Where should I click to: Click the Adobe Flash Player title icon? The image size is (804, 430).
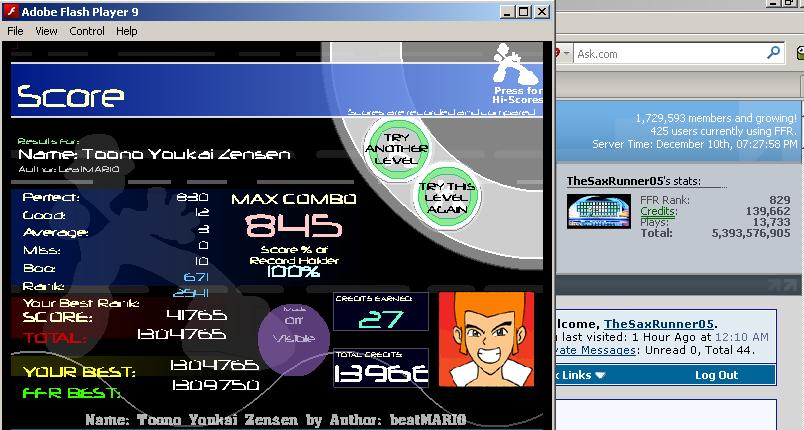(x=11, y=11)
